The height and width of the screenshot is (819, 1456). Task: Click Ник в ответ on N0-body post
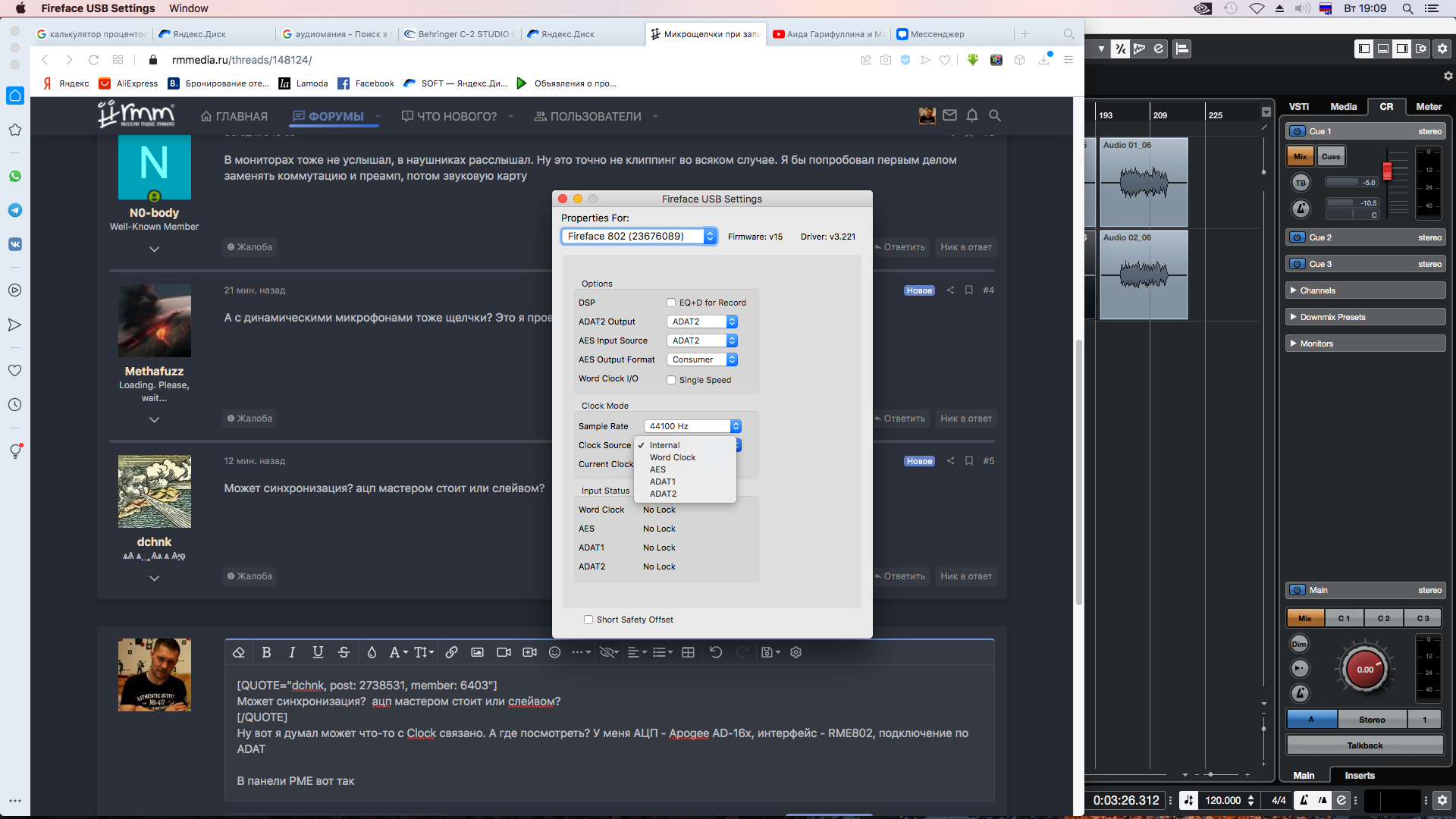click(x=966, y=247)
